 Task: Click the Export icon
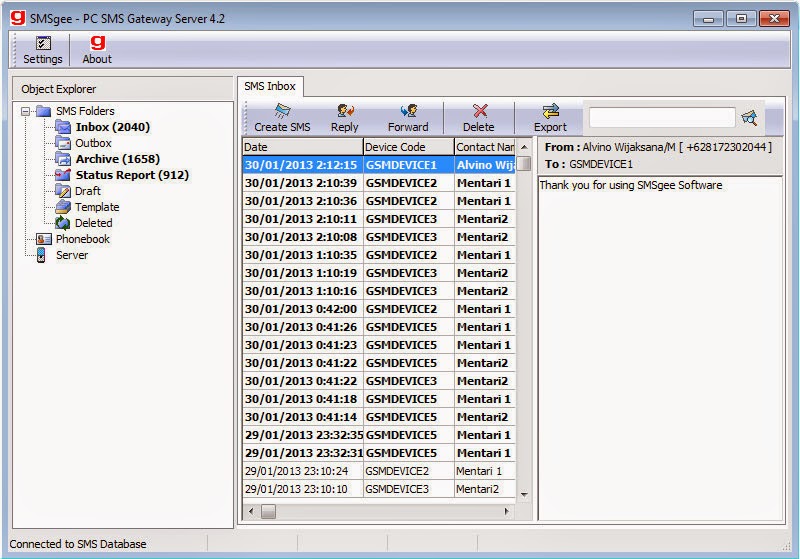point(551,111)
